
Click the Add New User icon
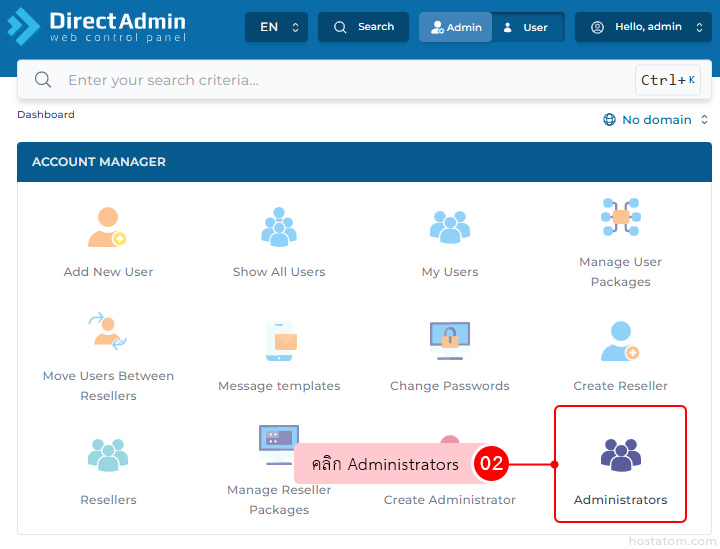(x=107, y=227)
